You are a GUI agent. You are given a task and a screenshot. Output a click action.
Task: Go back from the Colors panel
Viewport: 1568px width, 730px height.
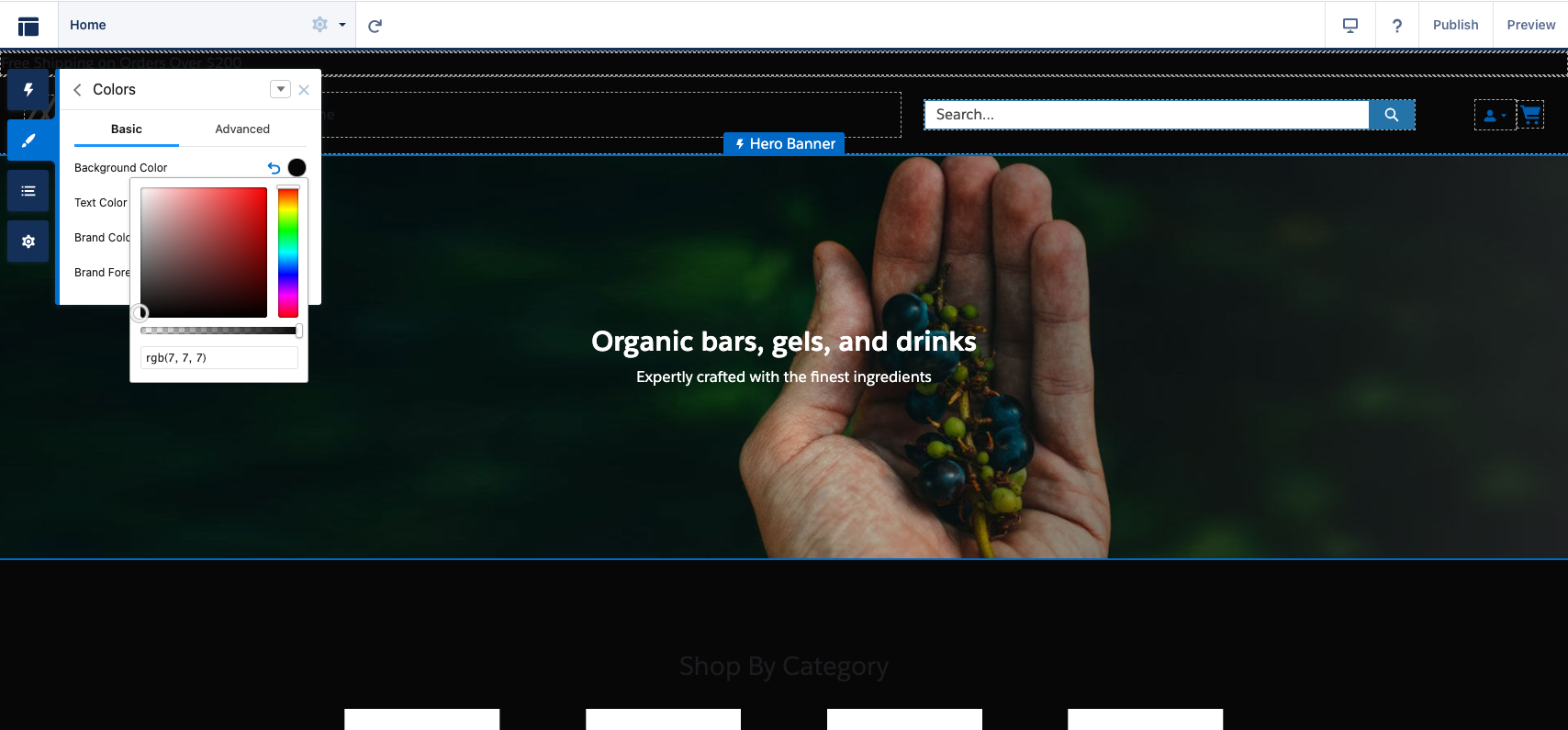(78, 90)
